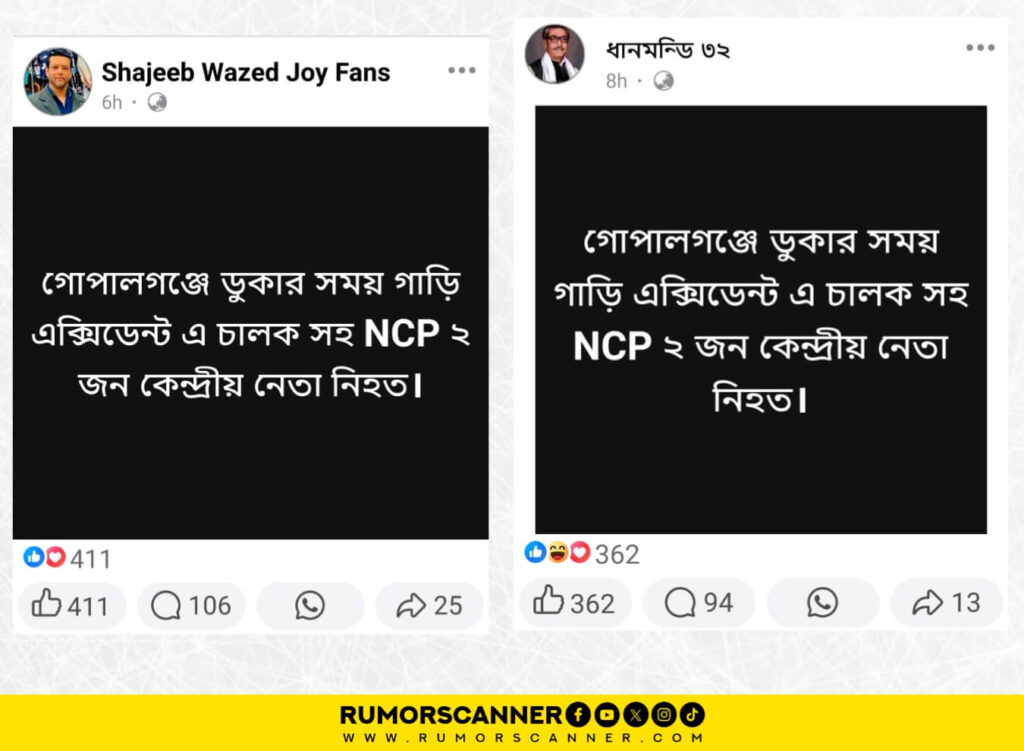The width and height of the screenshot is (1024, 751).
Task: View reactions list showing 362 reactions
Action: coord(582,553)
